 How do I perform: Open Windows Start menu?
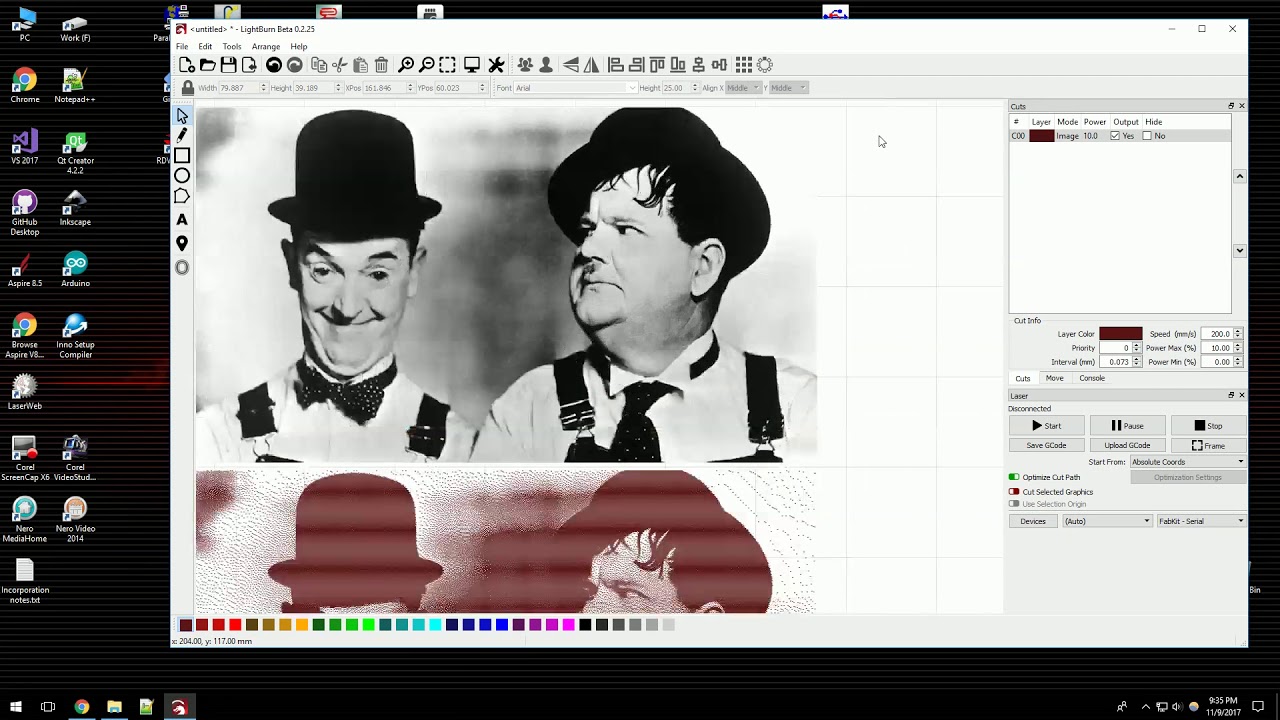point(15,707)
